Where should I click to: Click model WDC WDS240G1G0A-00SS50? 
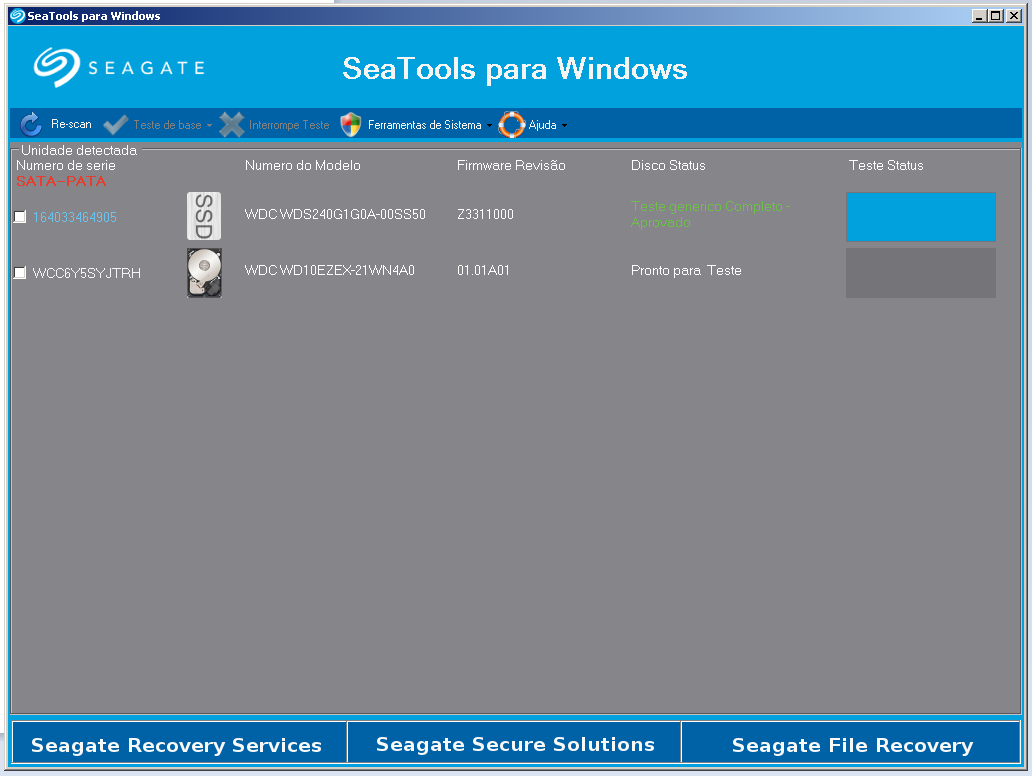pos(335,214)
